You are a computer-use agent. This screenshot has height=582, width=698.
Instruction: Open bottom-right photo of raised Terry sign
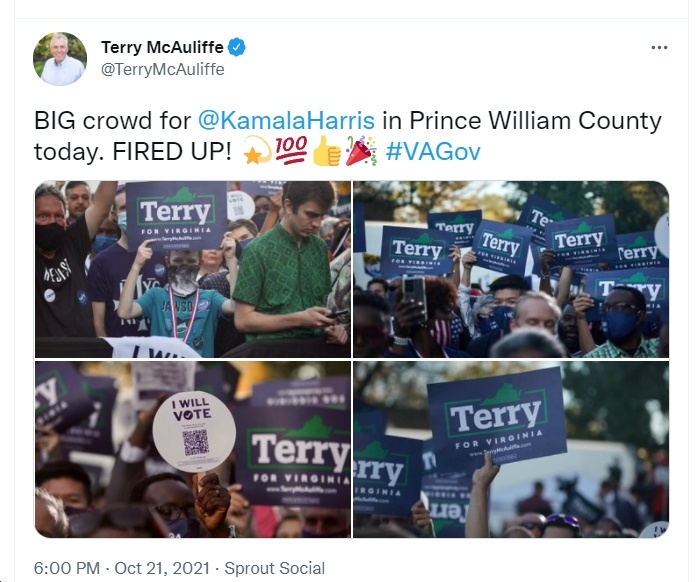click(x=511, y=449)
